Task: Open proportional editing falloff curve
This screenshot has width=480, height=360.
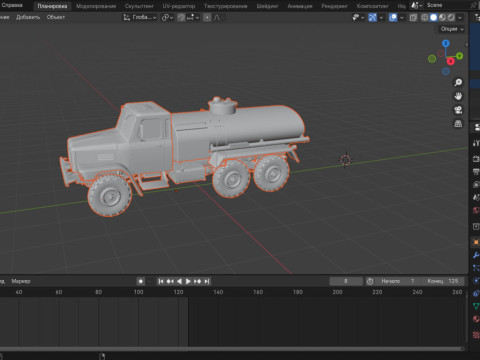Action: (217, 17)
